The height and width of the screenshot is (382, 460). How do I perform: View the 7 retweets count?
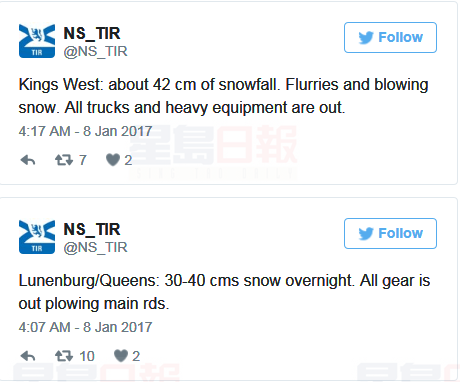pyautogui.click(x=83, y=160)
